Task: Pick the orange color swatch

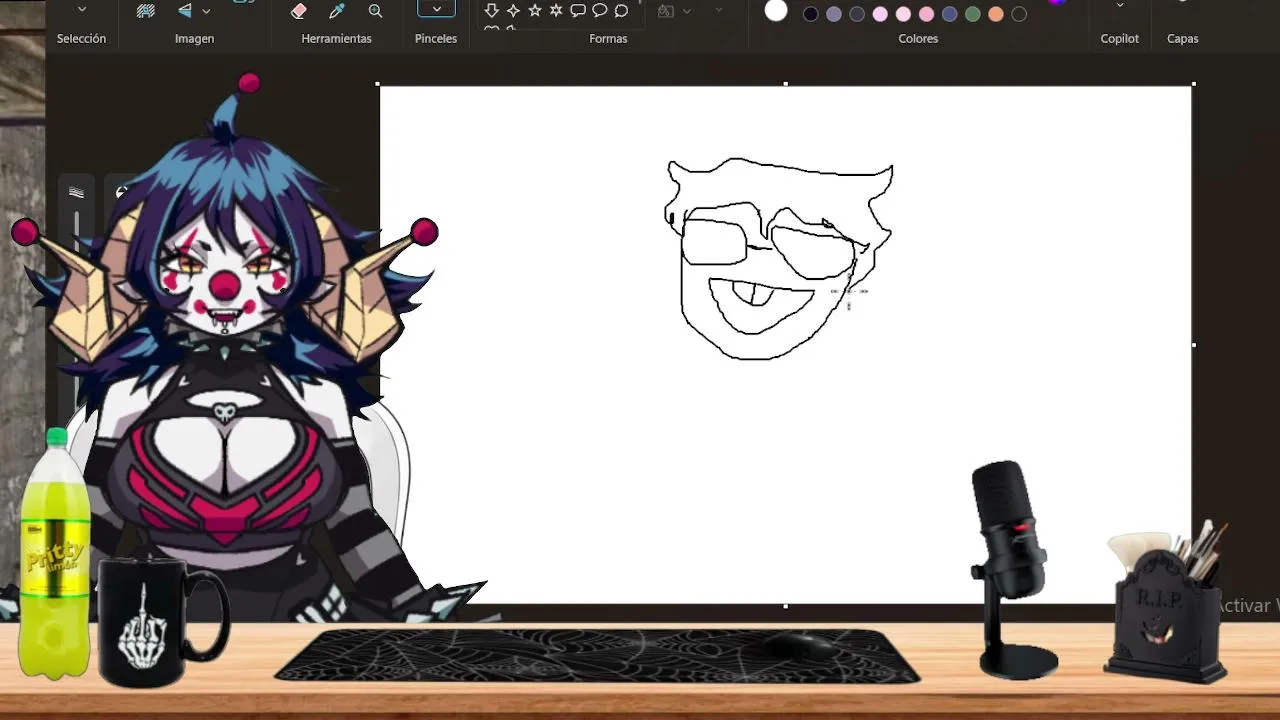Action: [x=996, y=14]
